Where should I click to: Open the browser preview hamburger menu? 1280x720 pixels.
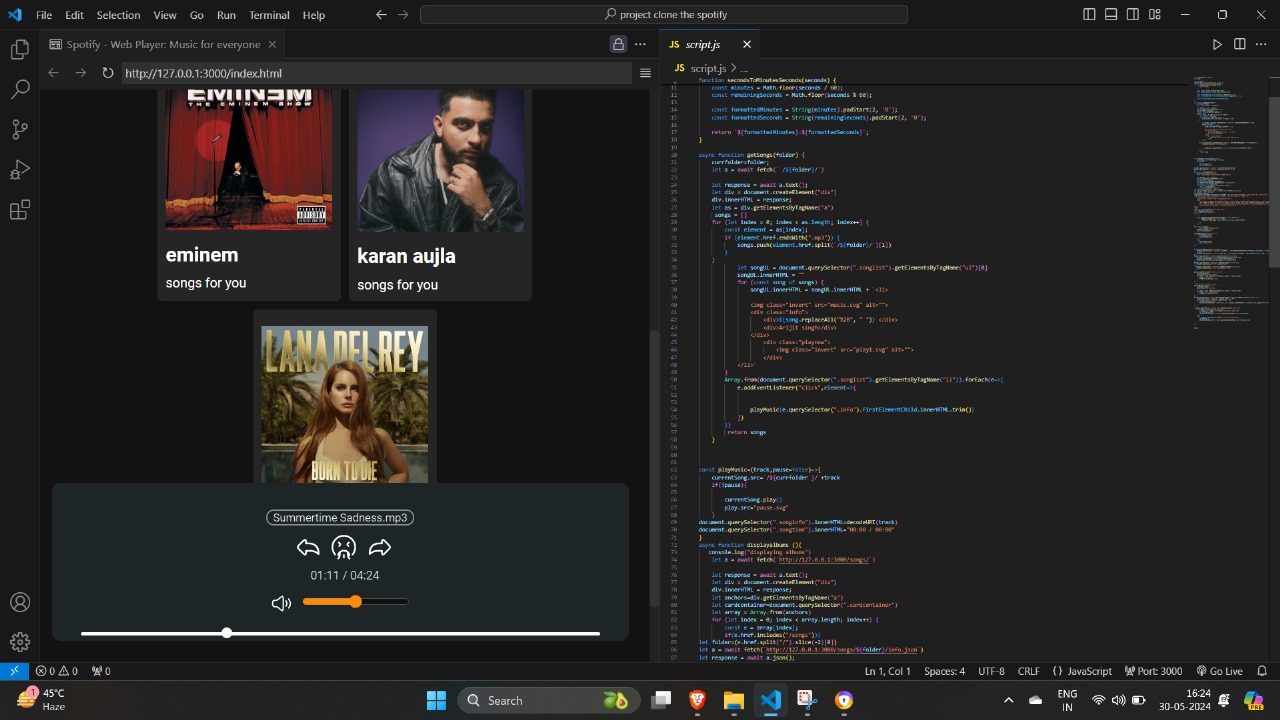coord(645,73)
